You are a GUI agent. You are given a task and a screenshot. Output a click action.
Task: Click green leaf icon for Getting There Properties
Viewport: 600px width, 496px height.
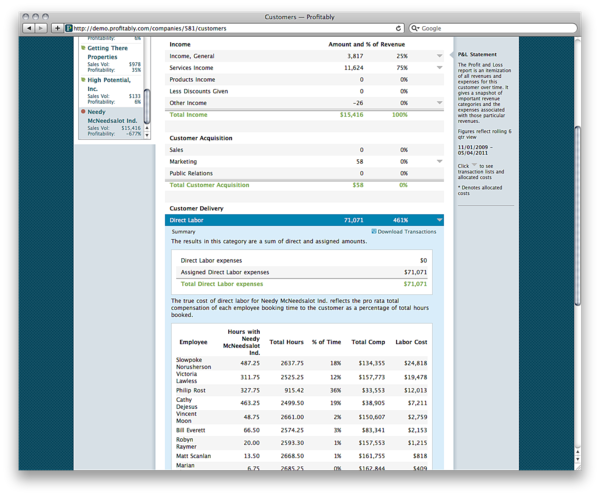click(83, 48)
